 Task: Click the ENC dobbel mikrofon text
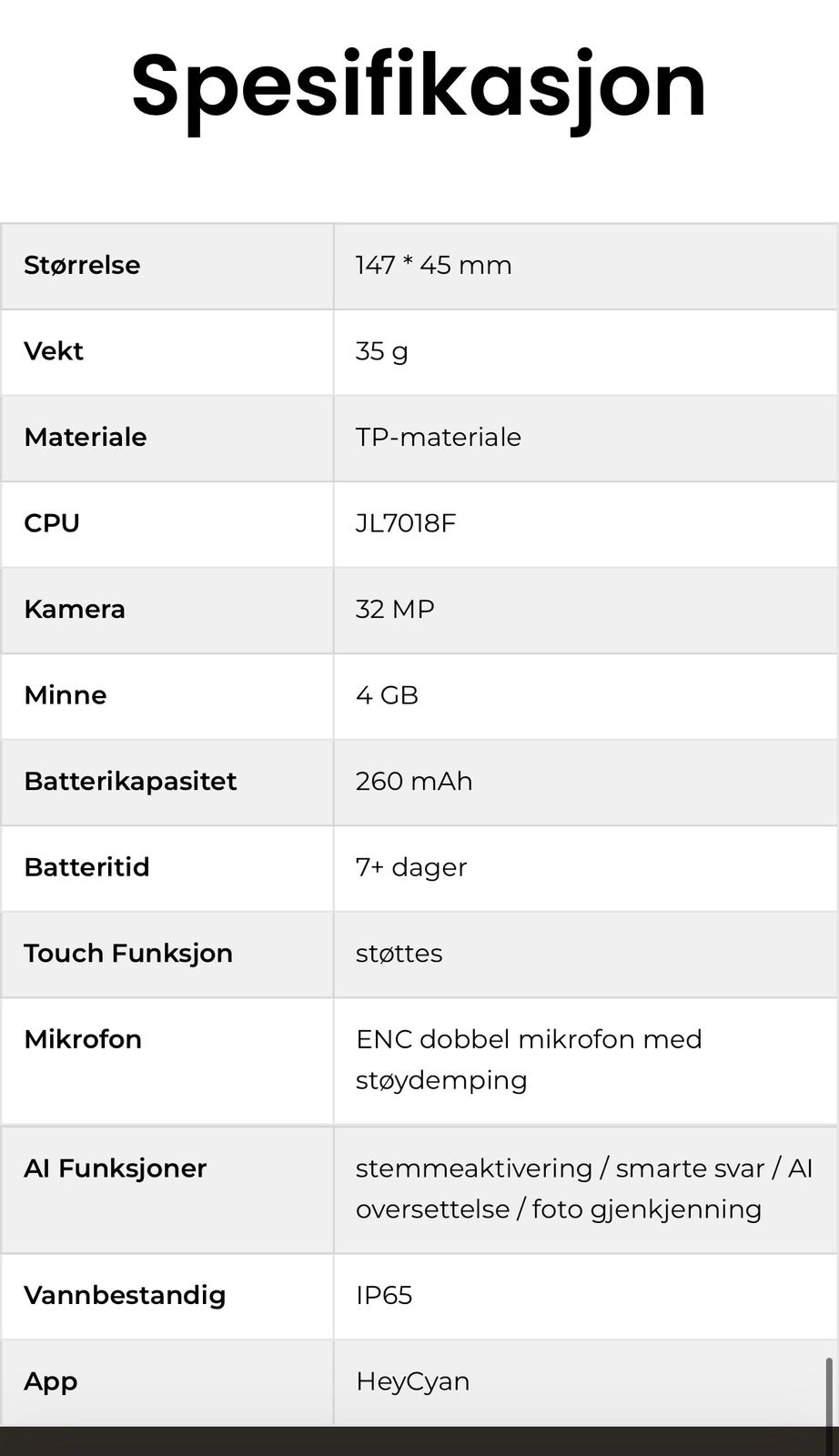click(x=528, y=1040)
